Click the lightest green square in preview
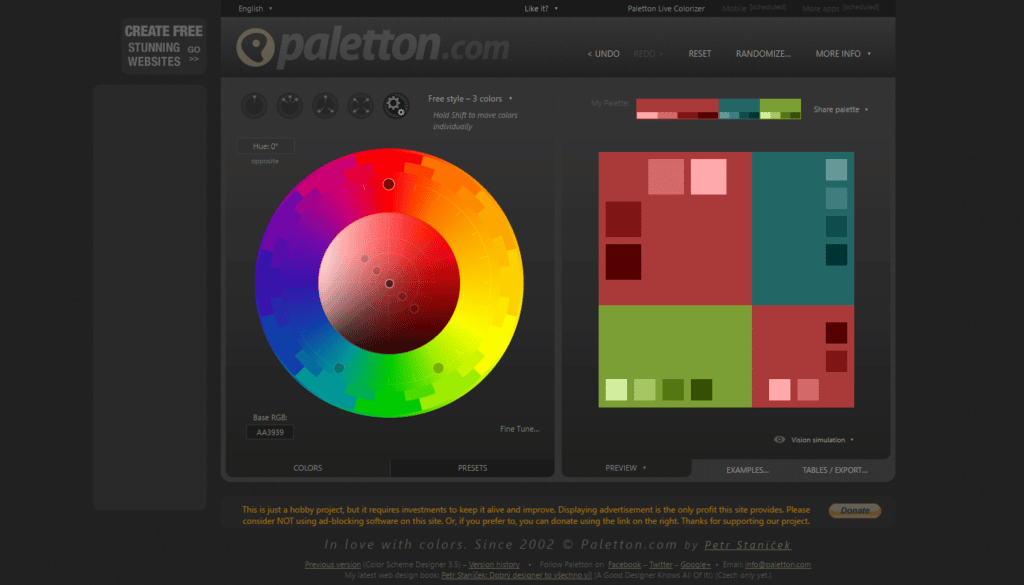Image resolution: width=1024 pixels, height=585 pixels. (616, 390)
